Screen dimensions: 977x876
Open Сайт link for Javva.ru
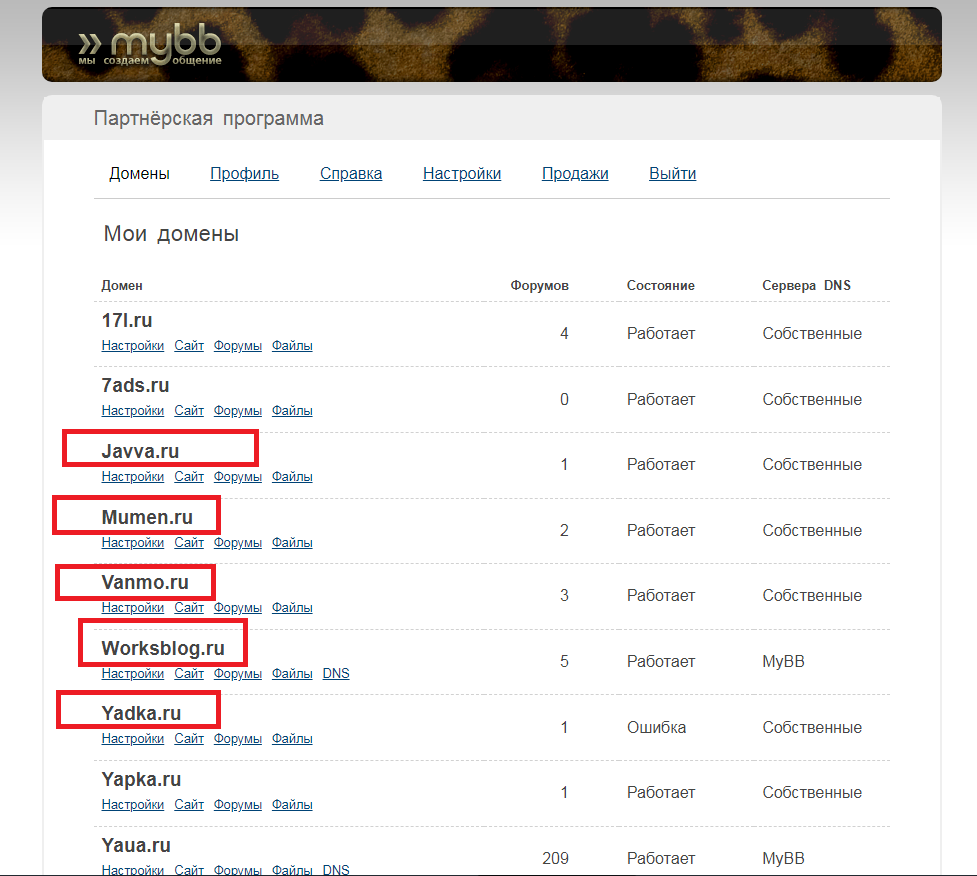point(189,477)
